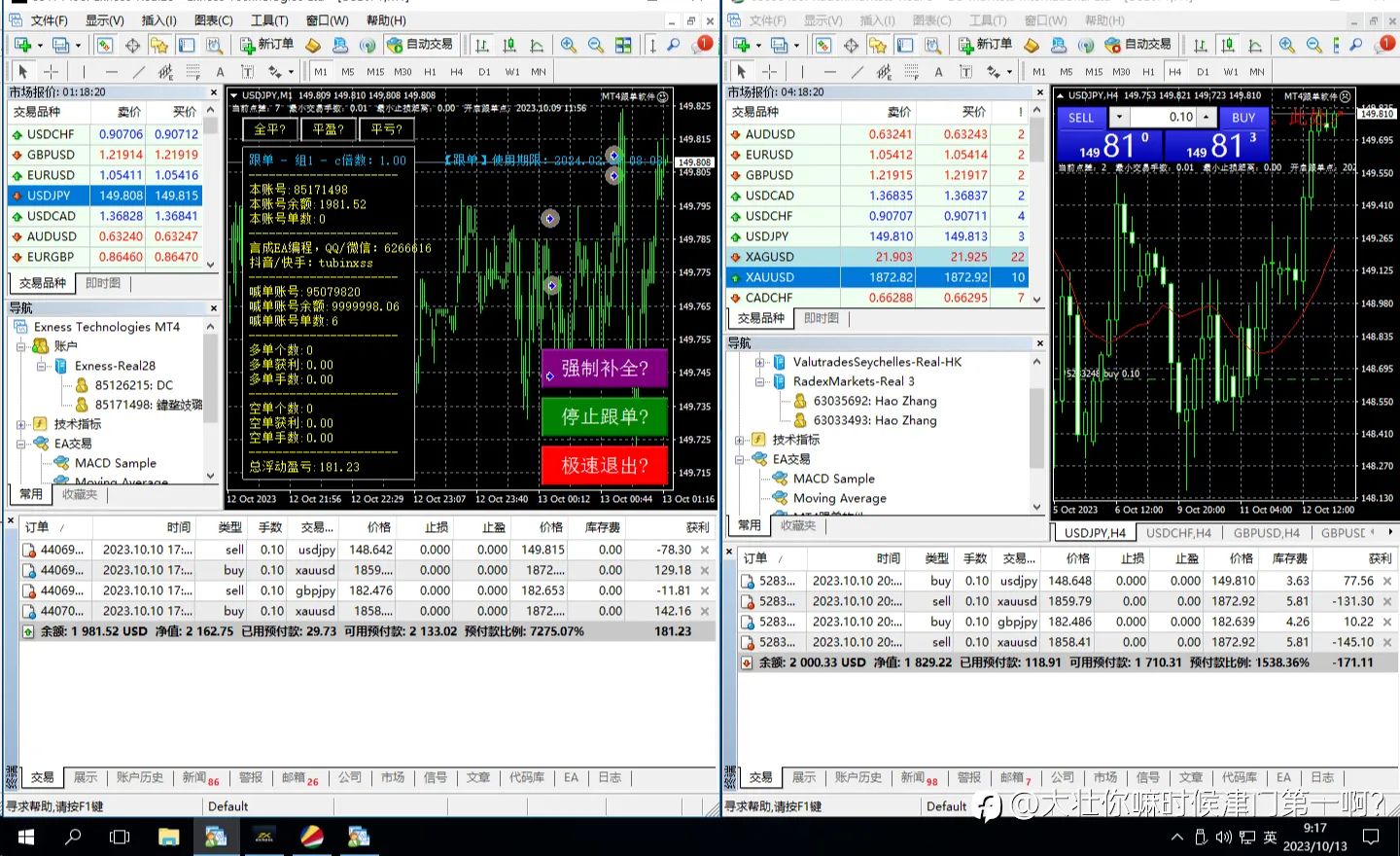Viewport: 1400px width, 856px height.
Task: Switch to 即时图 tab in left Market Watch
Action: point(102,283)
